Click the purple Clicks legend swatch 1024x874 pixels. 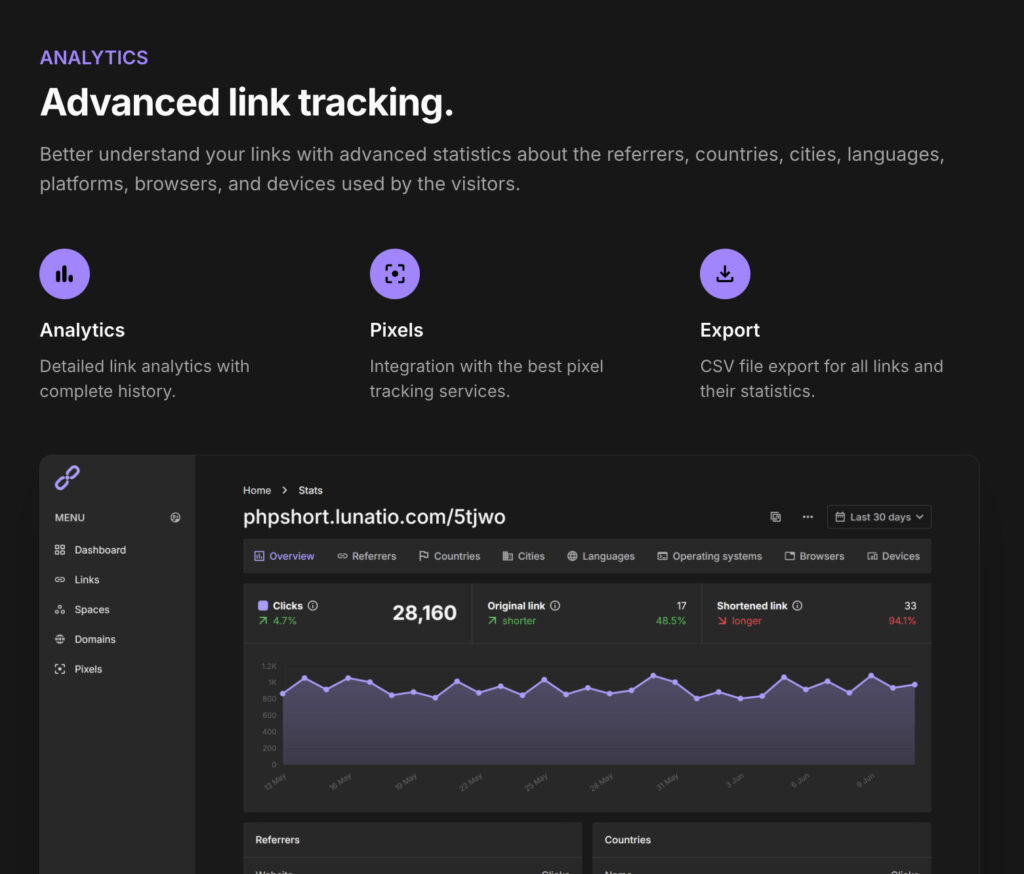pos(263,606)
